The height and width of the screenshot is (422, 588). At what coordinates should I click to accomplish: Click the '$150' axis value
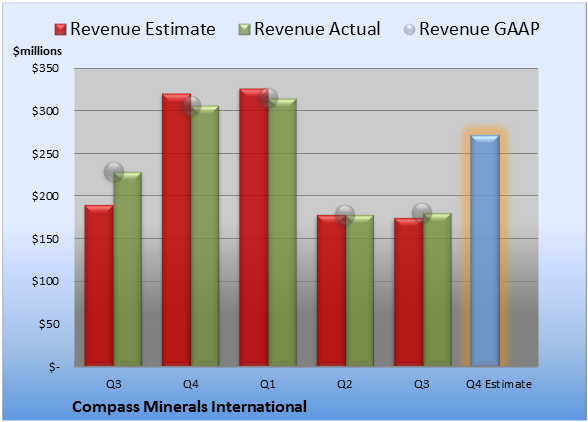tap(46, 239)
